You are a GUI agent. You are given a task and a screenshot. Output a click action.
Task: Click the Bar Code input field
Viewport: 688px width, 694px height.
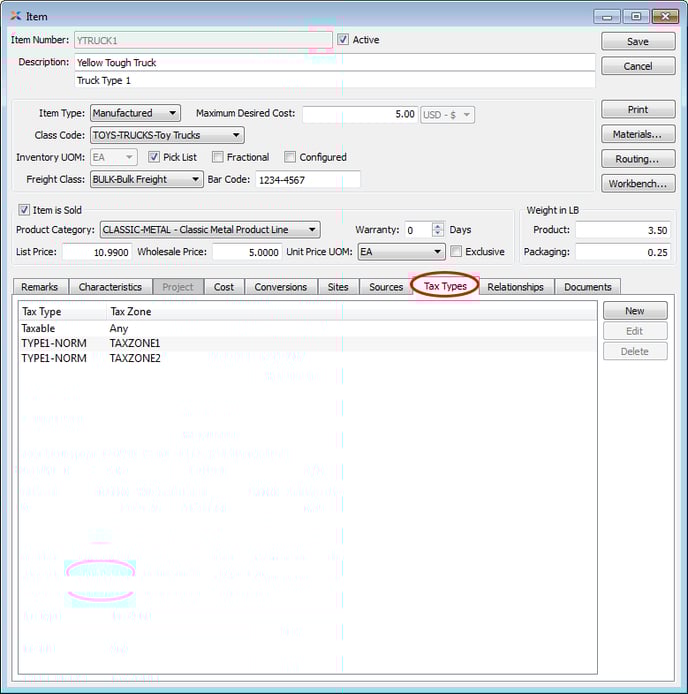pyautogui.click(x=306, y=180)
